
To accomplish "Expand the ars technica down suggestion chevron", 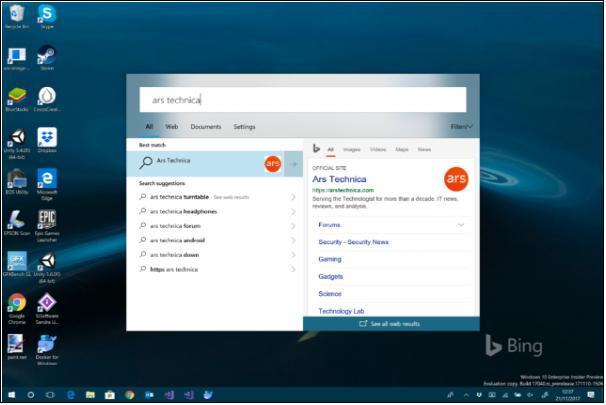I will (x=293, y=255).
